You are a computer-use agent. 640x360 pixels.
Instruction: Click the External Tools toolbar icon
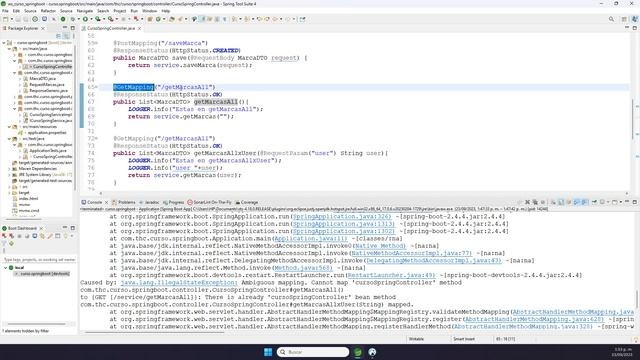pos(110,19)
